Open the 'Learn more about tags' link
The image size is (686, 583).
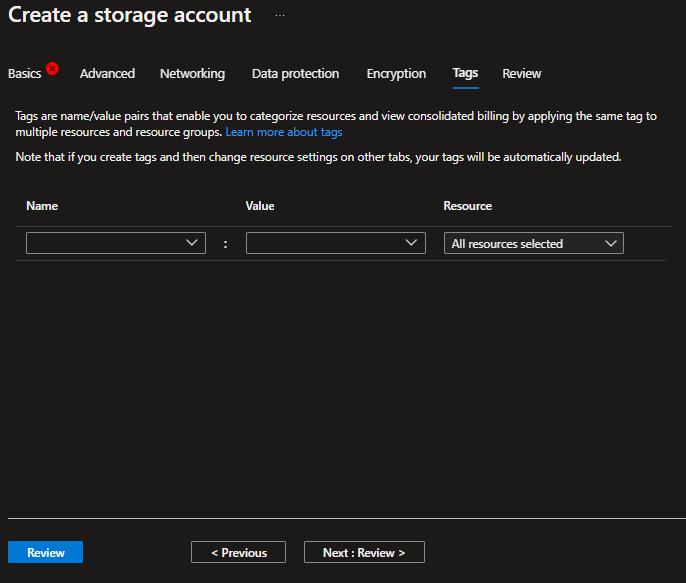point(284,132)
